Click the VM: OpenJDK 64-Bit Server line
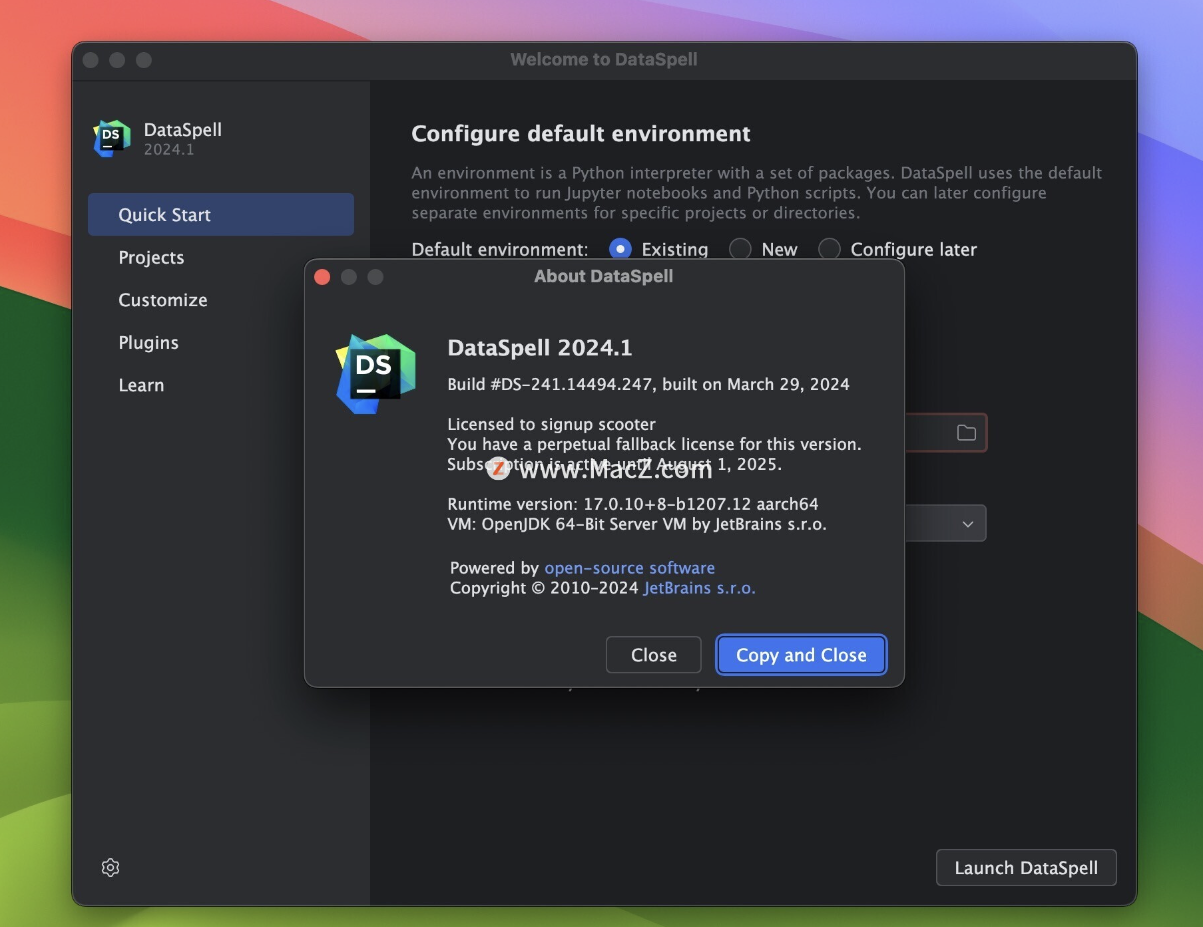Image resolution: width=1203 pixels, height=927 pixels. coord(637,524)
